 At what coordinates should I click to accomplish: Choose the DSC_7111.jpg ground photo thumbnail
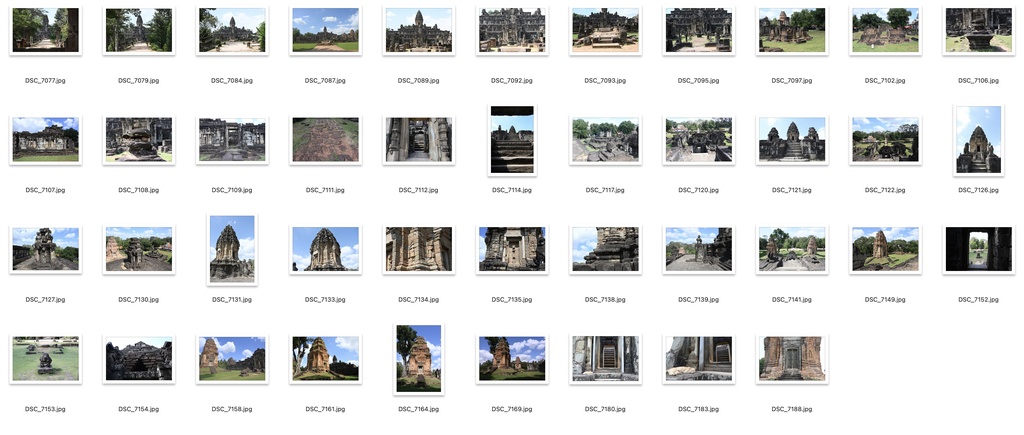tap(325, 140)
